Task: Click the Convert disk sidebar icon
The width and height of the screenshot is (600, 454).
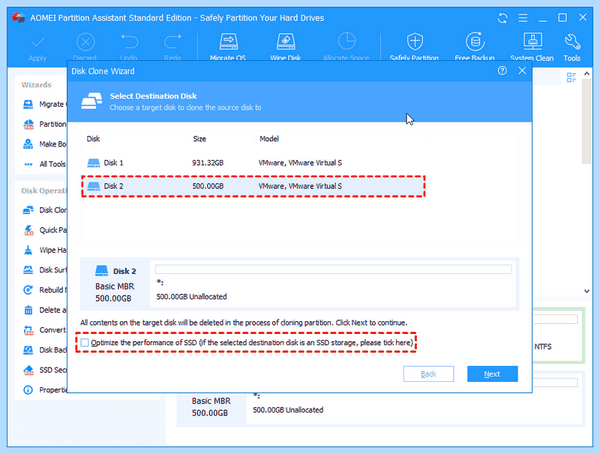Action: (x=28, y=330)
